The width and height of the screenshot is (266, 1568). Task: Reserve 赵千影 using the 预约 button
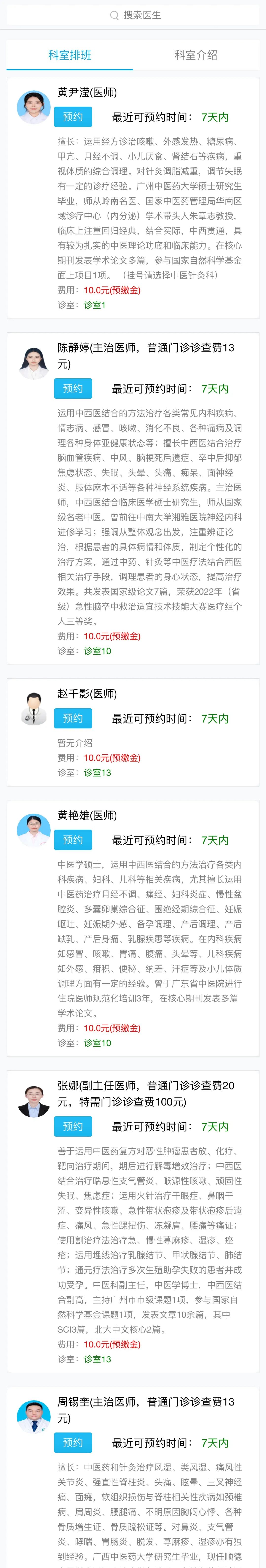point(73,718)
